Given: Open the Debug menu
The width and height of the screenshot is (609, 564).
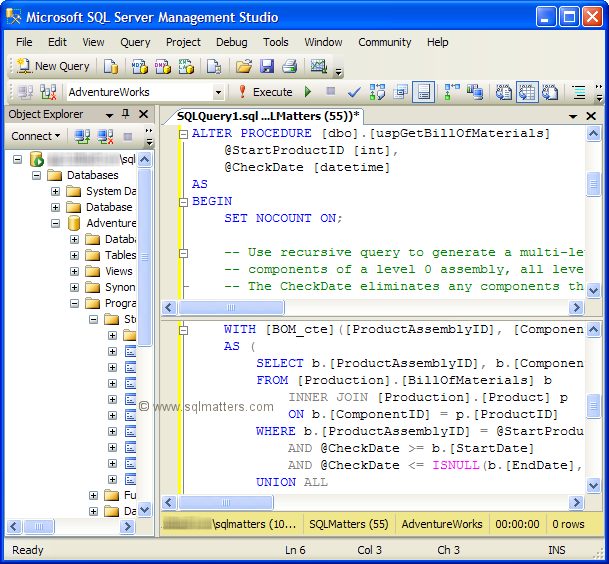Looking at the screenshot, I should click(x=231, y=42).
